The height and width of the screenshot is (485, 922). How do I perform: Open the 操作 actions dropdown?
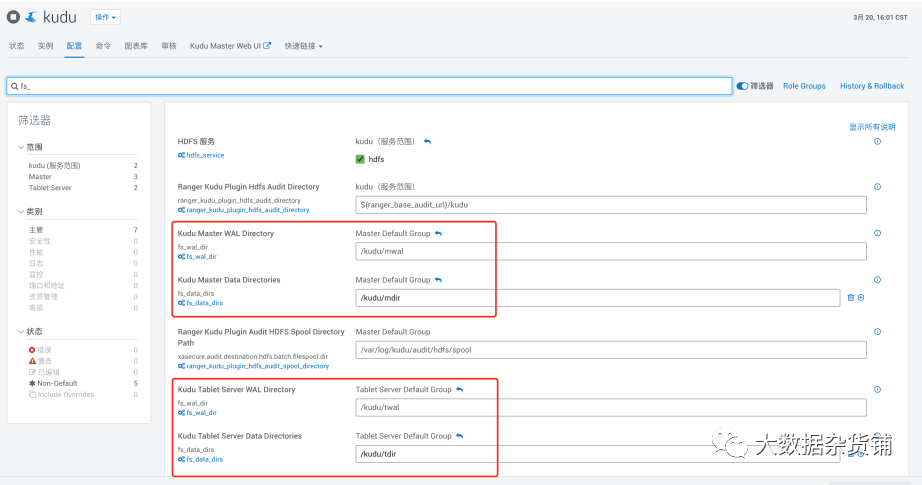pos(105,17)
